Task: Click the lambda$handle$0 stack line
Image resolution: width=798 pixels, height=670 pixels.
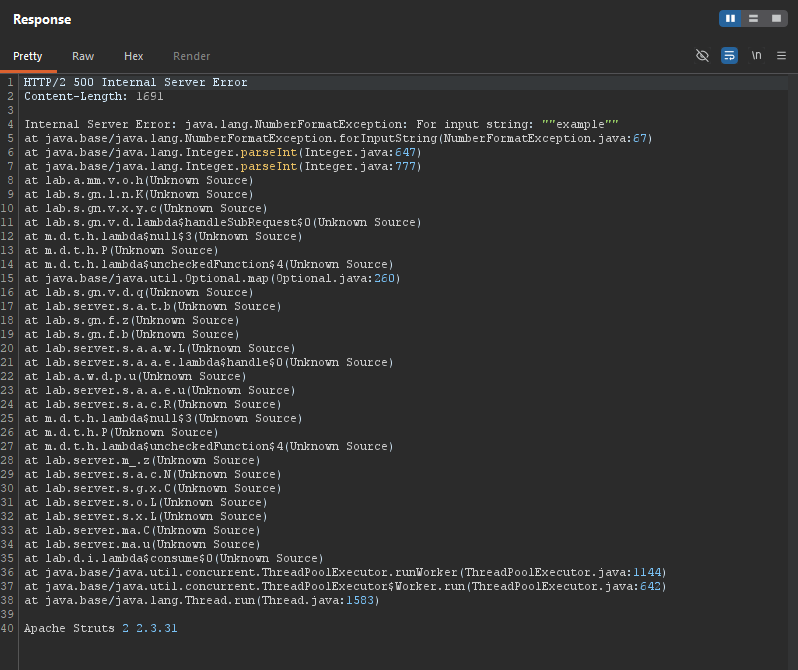Action: coord(209,362)
